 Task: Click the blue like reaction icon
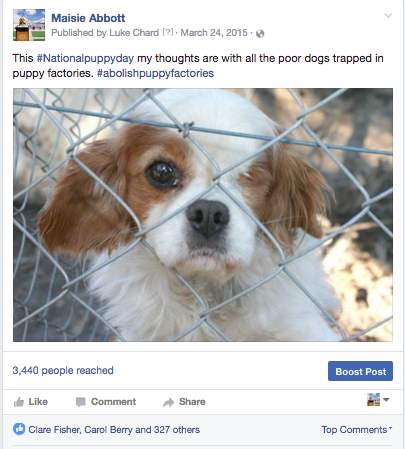19,429
